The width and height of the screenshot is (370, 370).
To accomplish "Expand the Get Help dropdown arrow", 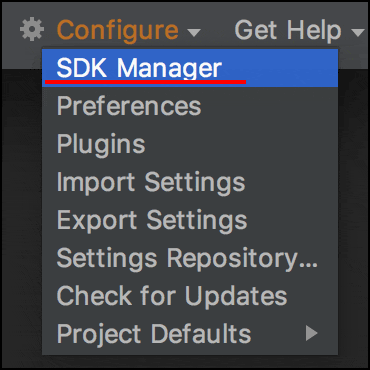I will pyautogui.click(x=357, y=33).
